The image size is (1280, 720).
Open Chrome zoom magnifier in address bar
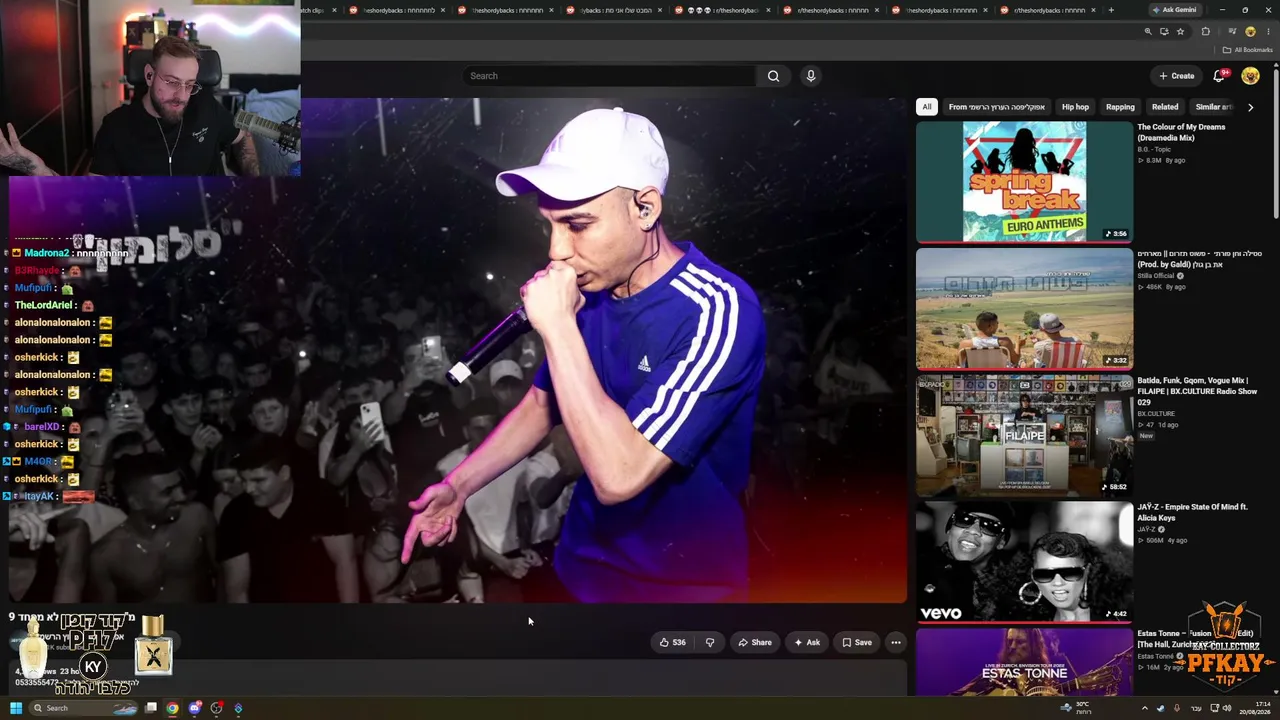coord(1148,32)
